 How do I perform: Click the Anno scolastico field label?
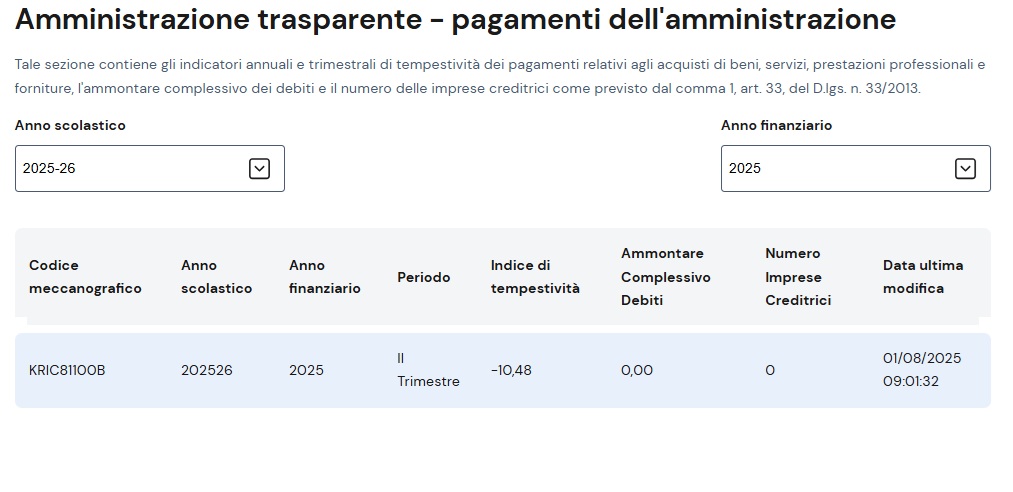pos(70,125)
